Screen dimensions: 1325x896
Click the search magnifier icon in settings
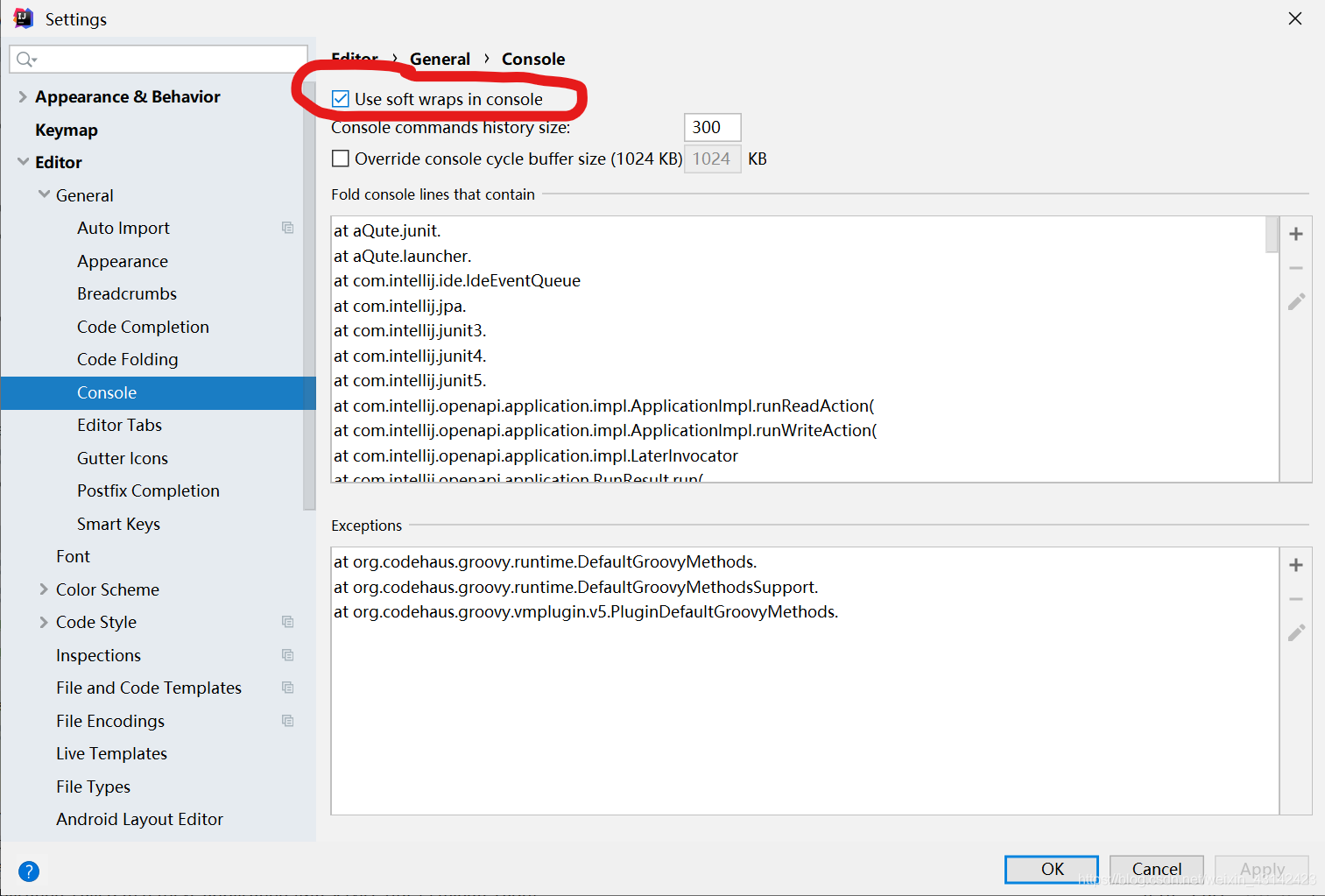[x=26, y=60]
